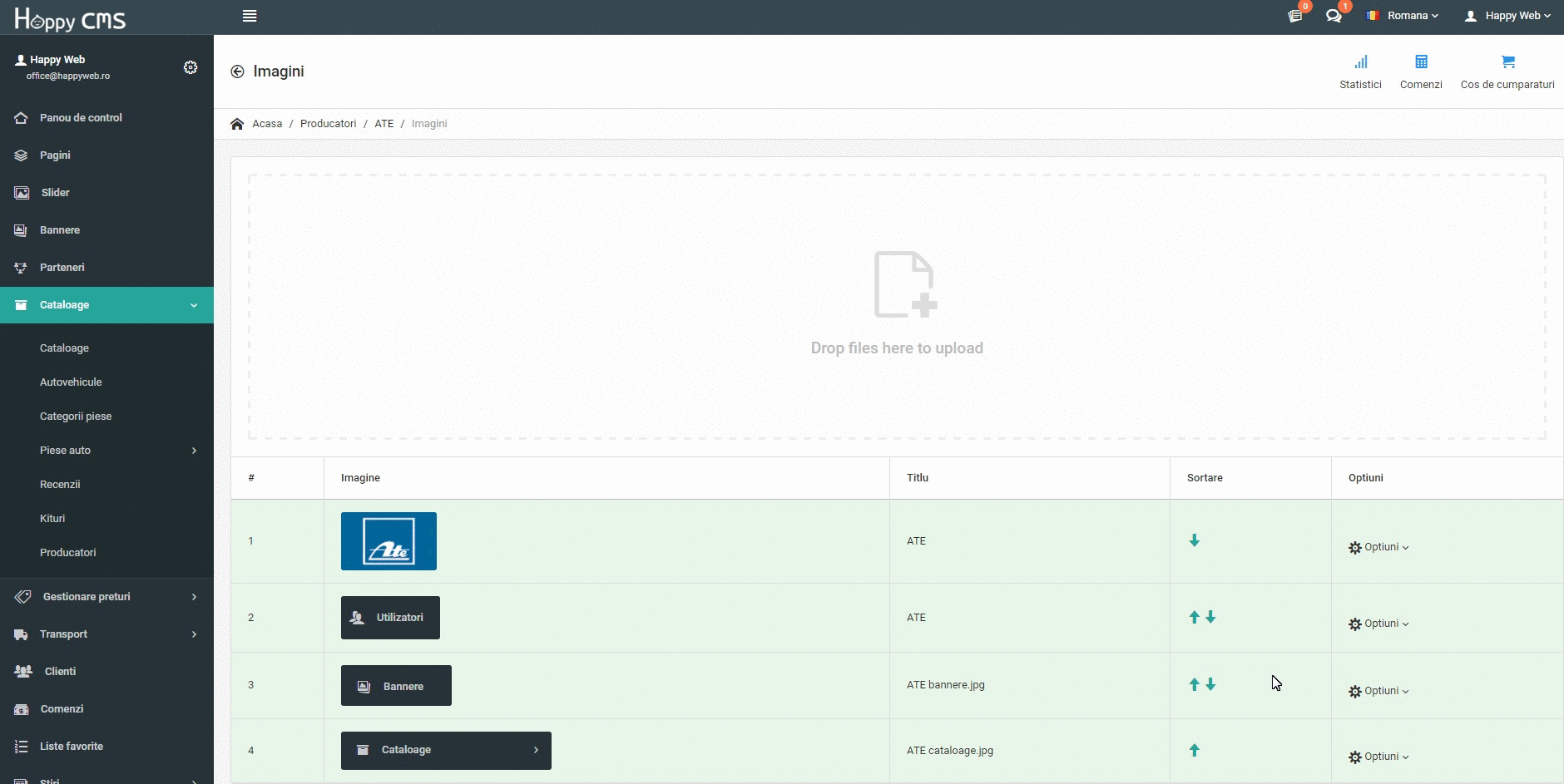Click the ATE bannere.jpg title cell
Viewport: 1564px width, 784px height.
click(x=1030, y=685)
